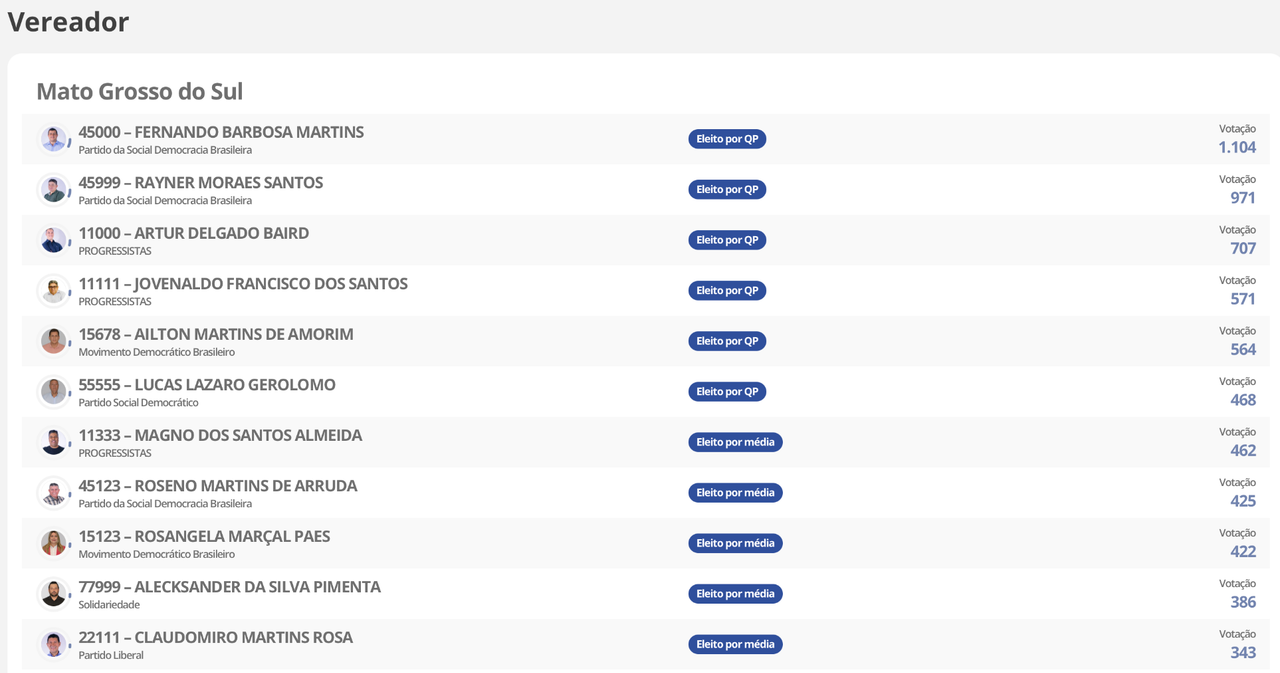Click the 707 vote count
This screenshot has height=673, width=1280.
1243,248
